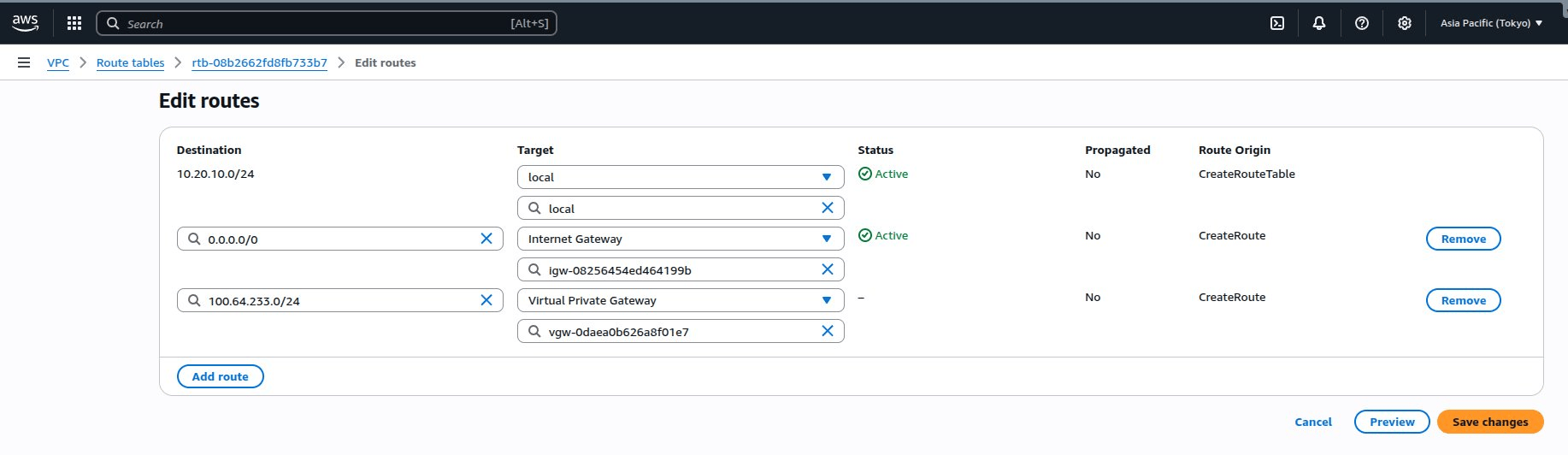Clear the igw-08256454ed464199b target value

click(x=827, y=269)
